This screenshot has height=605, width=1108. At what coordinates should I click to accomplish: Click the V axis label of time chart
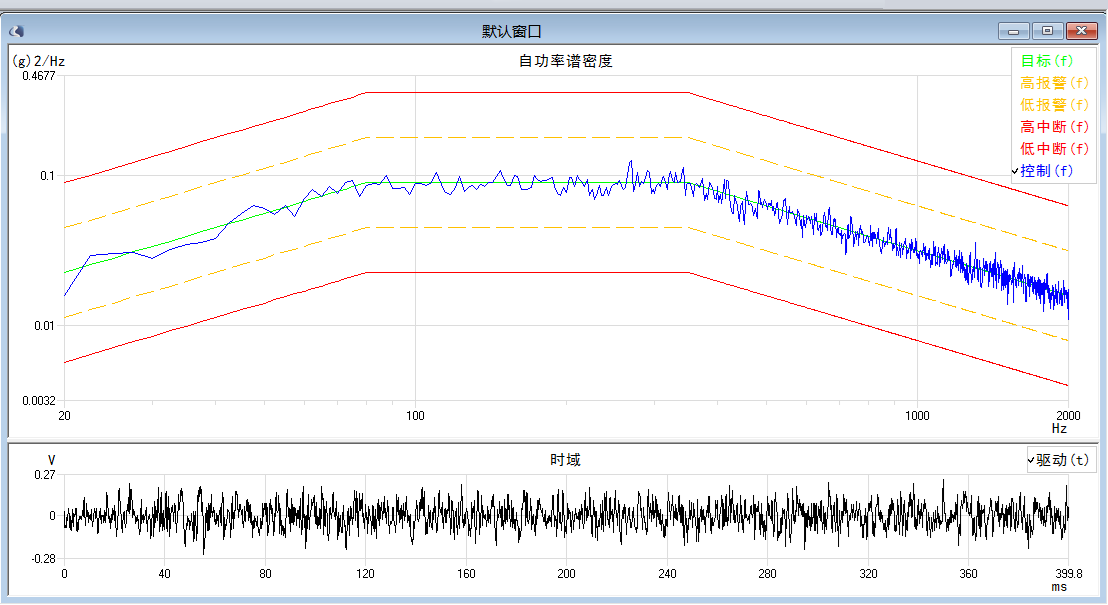52,460
